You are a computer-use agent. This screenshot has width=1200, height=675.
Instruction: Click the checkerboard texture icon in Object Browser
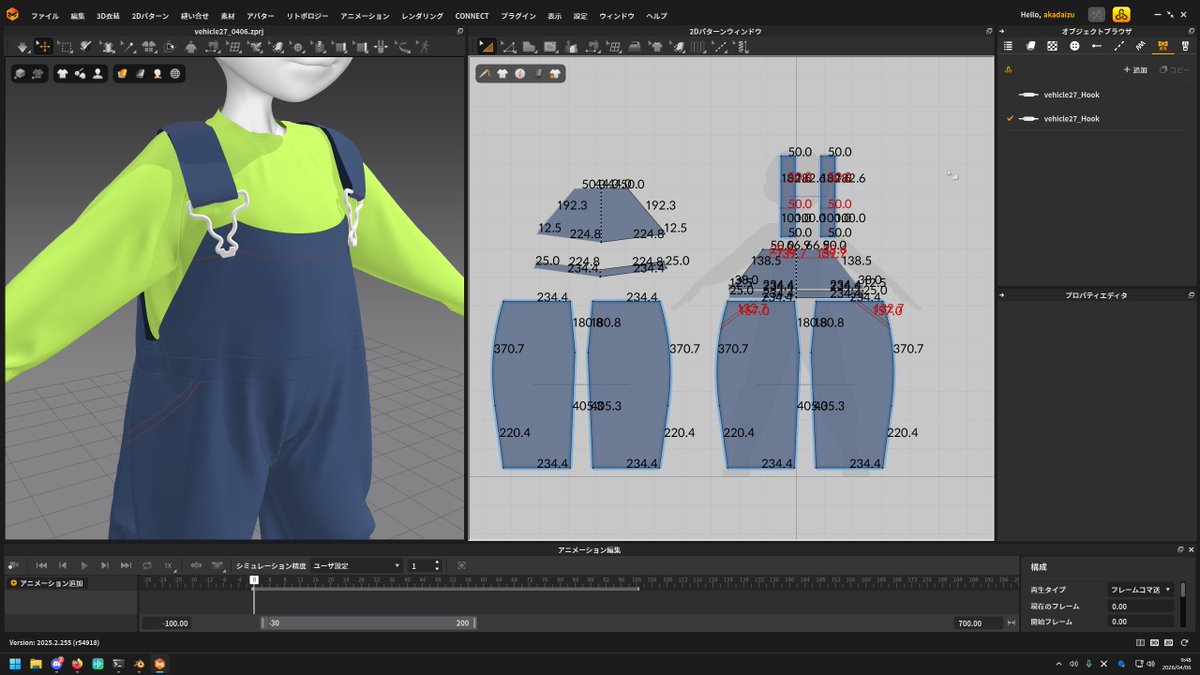tap(1052, 46)
